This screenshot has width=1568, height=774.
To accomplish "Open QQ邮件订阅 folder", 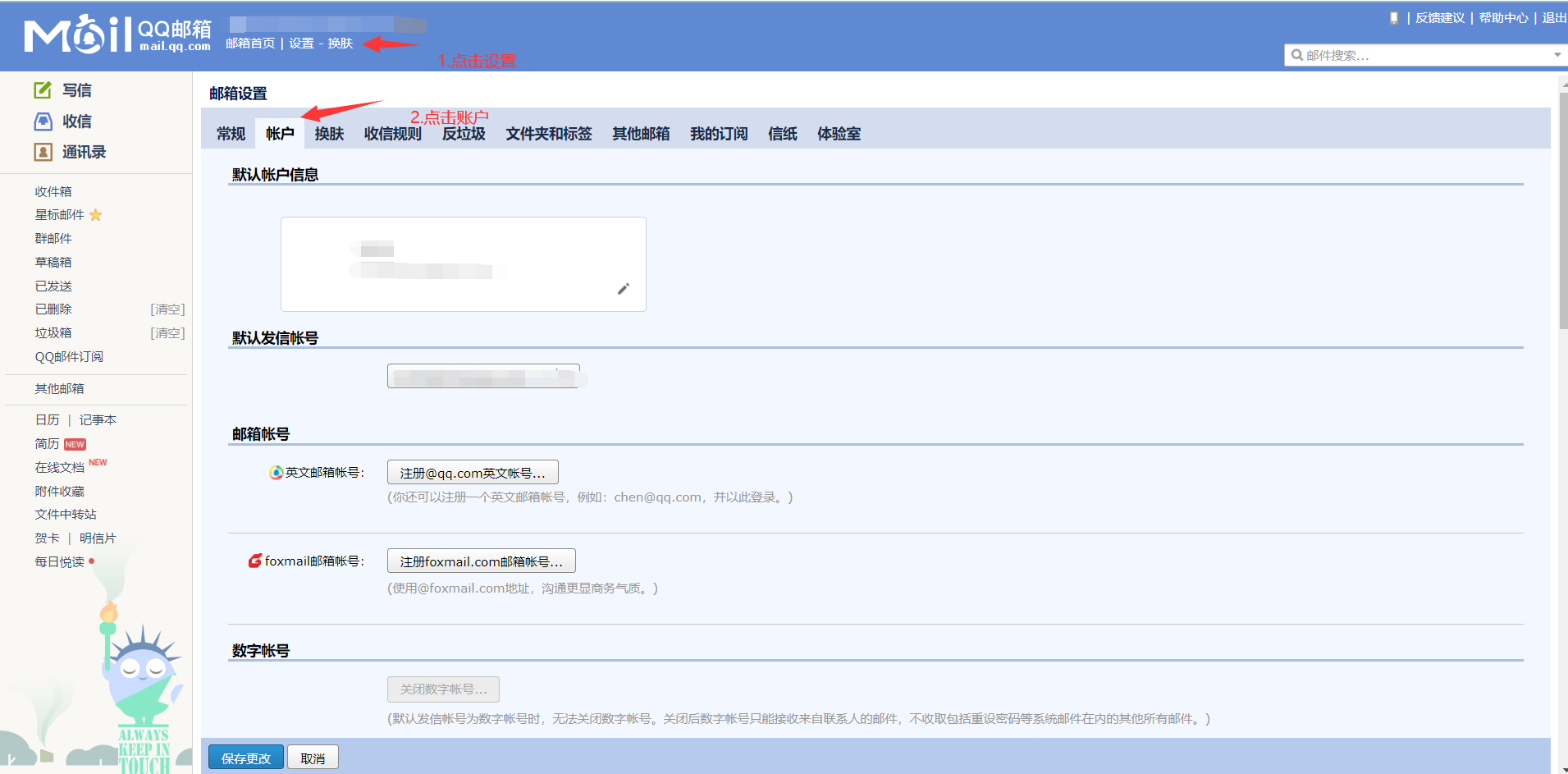I will point(69,357).
